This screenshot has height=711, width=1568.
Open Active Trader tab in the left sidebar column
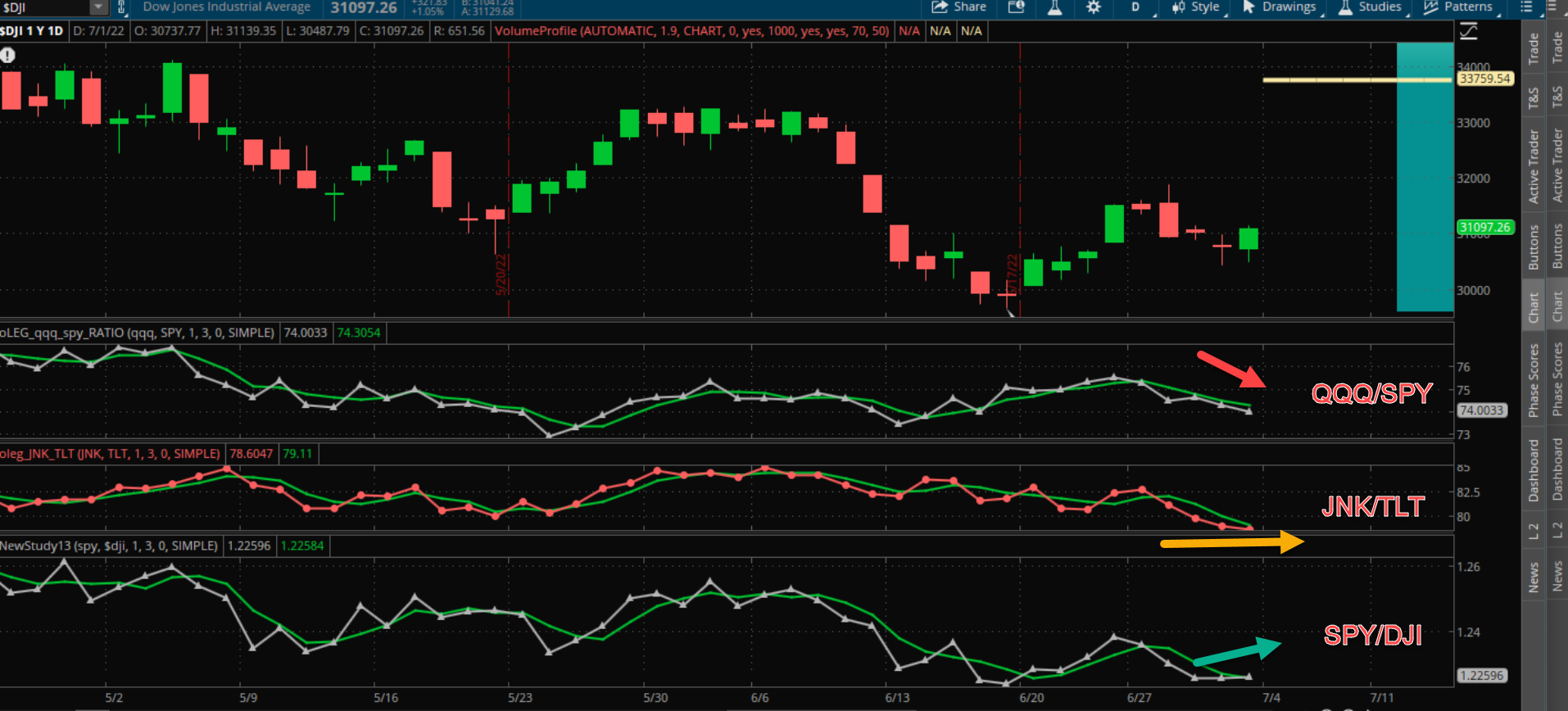pyautogui.click(x=1534, y=166)
